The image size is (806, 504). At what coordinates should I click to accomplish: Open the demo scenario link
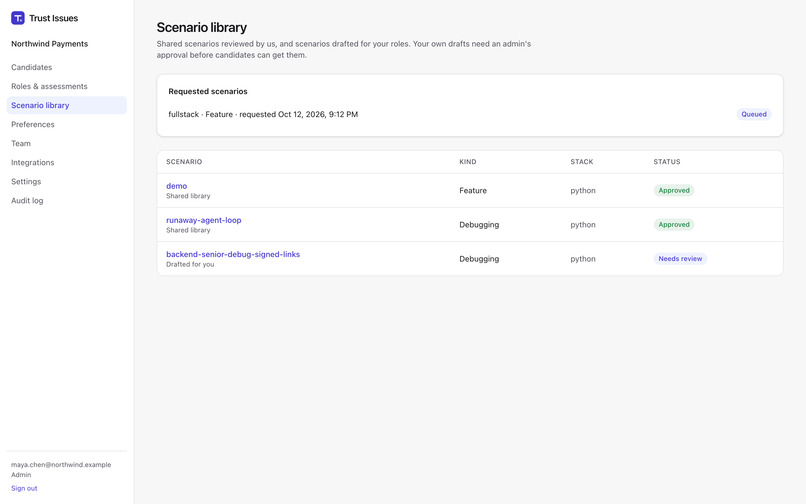(x=176, y=186)
